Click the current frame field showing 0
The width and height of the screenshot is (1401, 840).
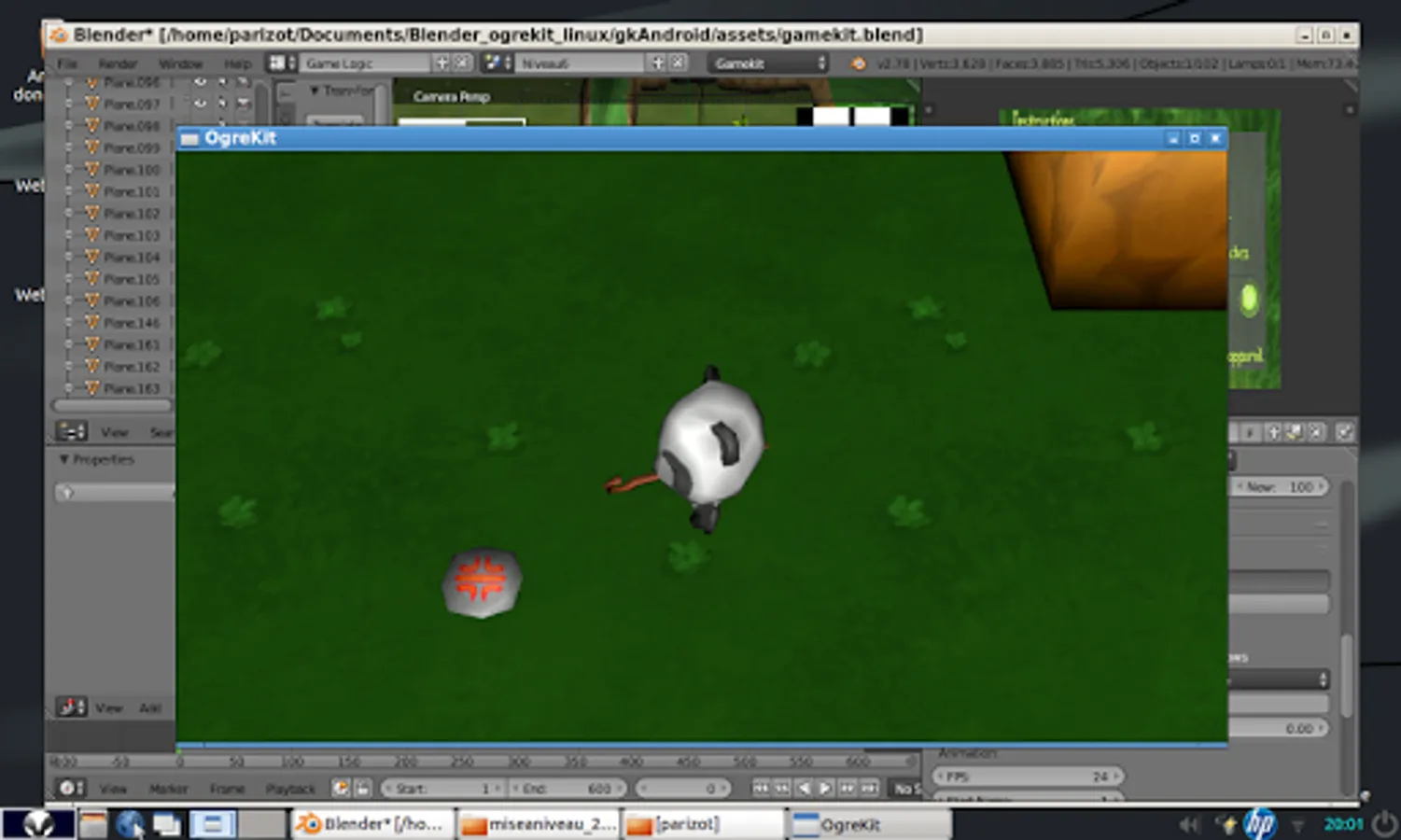point(682,789)
